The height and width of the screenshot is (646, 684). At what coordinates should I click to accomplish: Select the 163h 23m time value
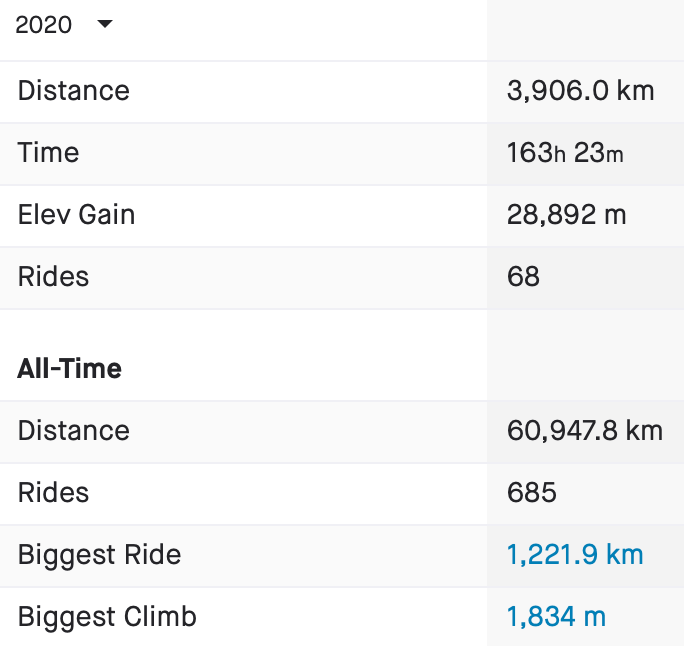tap(565, 153)
